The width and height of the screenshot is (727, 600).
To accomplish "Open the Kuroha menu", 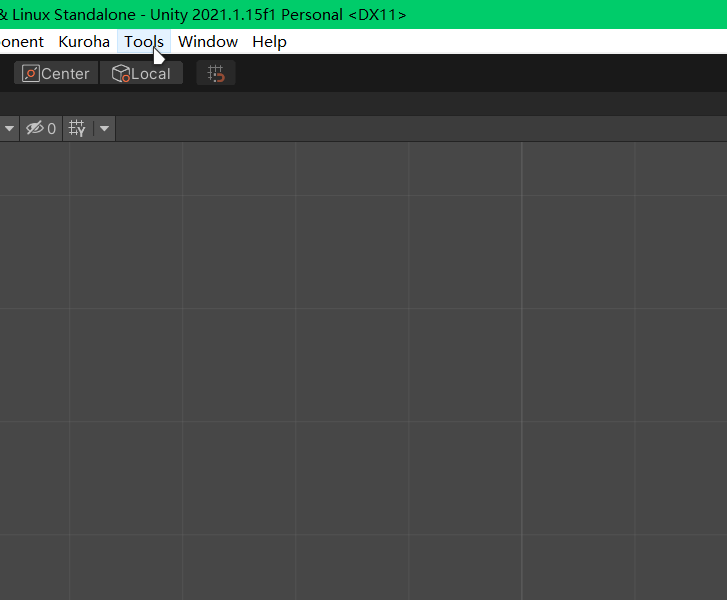I will click(x=84, y=42).
